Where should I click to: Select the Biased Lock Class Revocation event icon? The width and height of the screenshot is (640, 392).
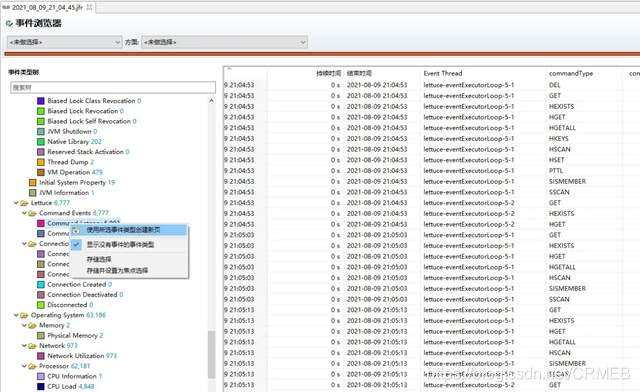41,100
